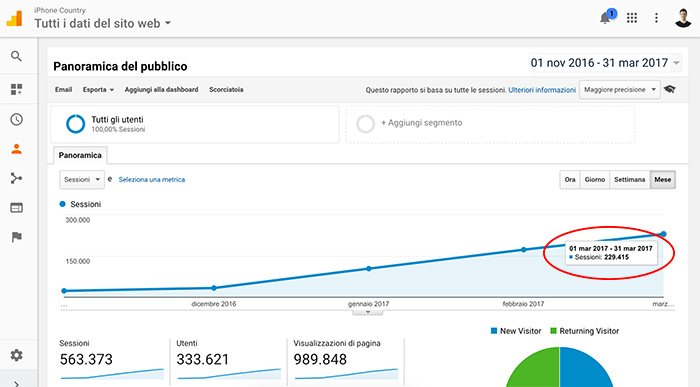Click the graduation cap education icon
This screenshot has height=387, width=700.
tap(670, 89)
